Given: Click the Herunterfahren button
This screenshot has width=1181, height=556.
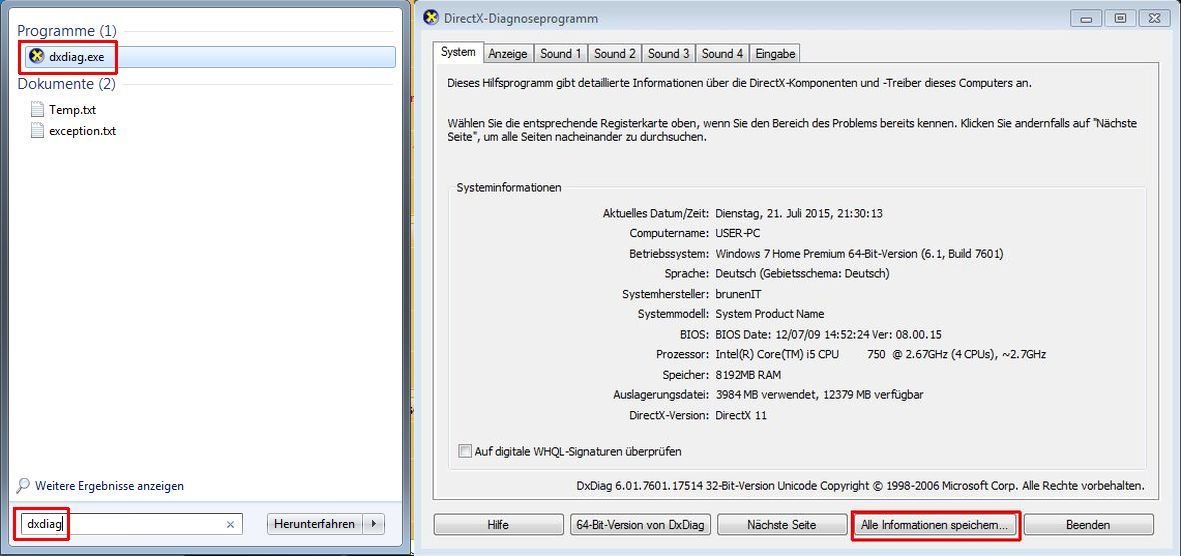Looking at the screenshot, I should (315, 524).
